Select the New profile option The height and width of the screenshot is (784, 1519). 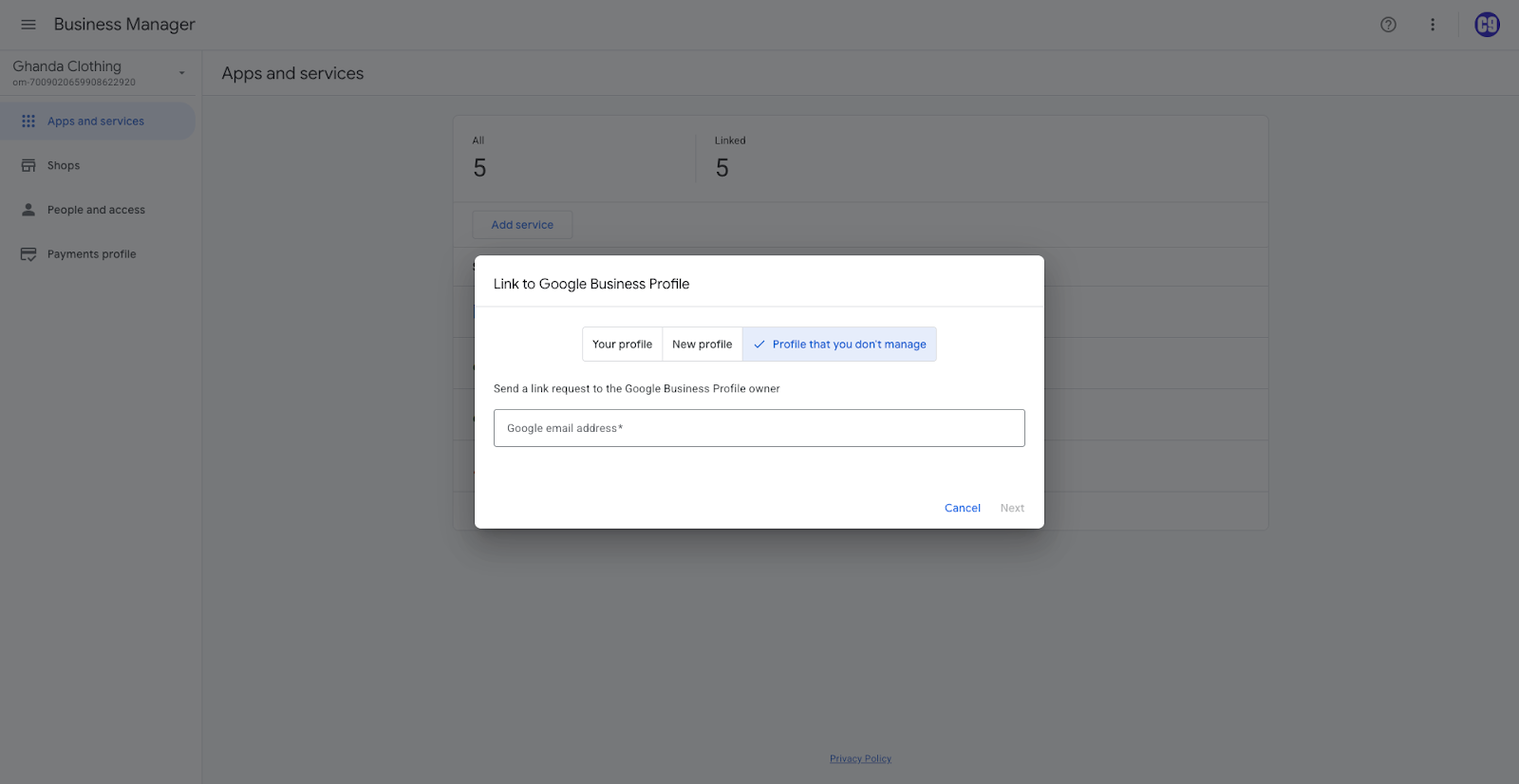pos(702,345)
